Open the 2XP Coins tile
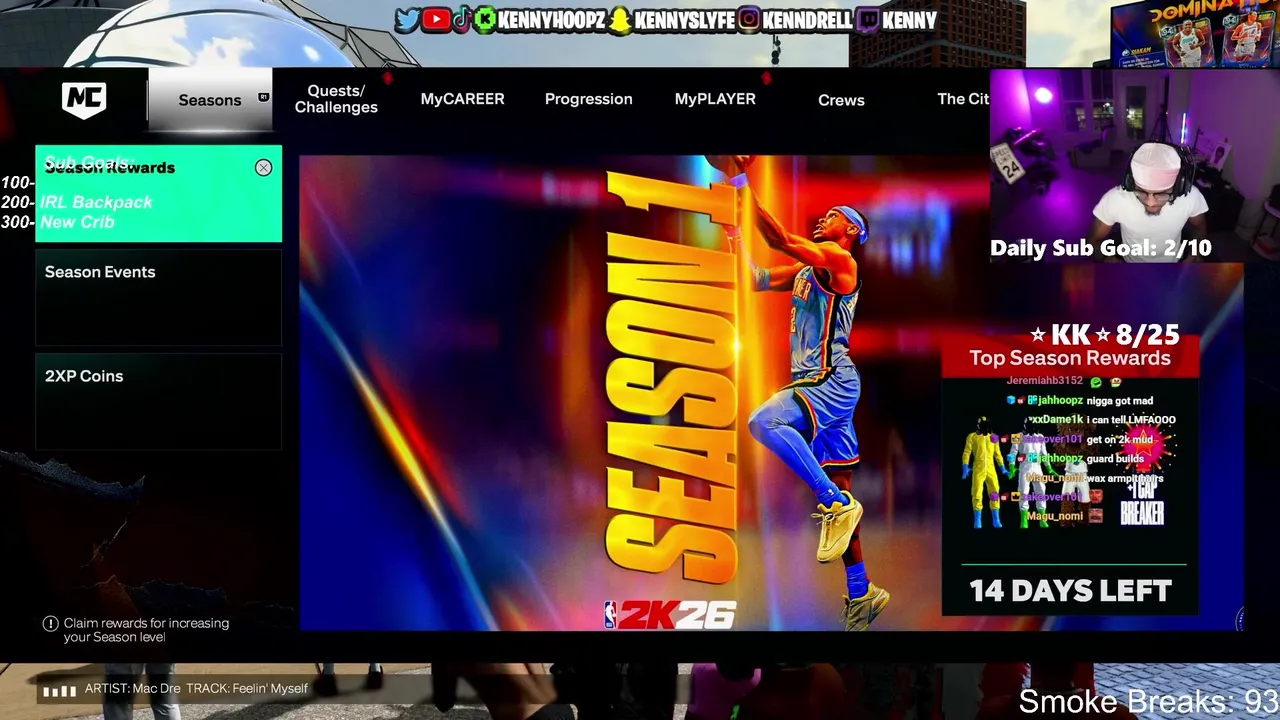1280x720 pixels. [159, 401]
